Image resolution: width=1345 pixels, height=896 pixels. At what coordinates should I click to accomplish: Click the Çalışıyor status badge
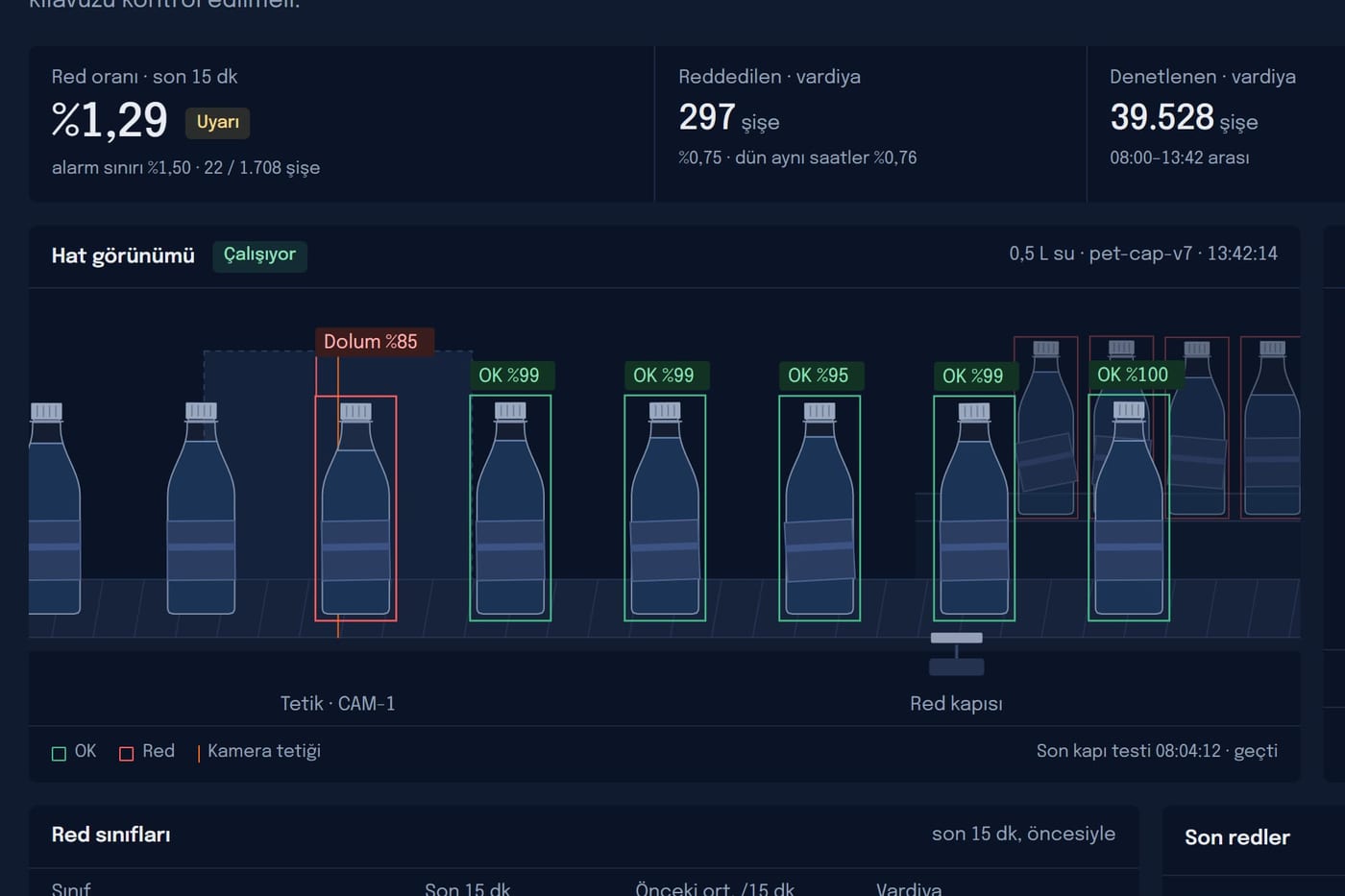point(259,255)
